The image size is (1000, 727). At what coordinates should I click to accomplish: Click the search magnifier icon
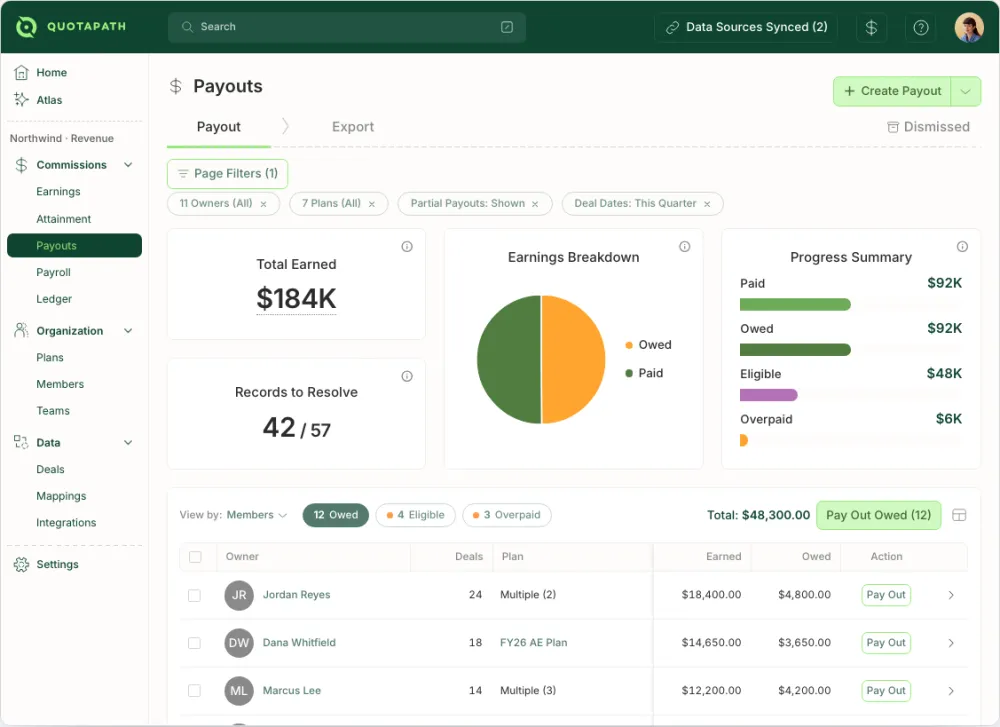(x=187, y=27)
